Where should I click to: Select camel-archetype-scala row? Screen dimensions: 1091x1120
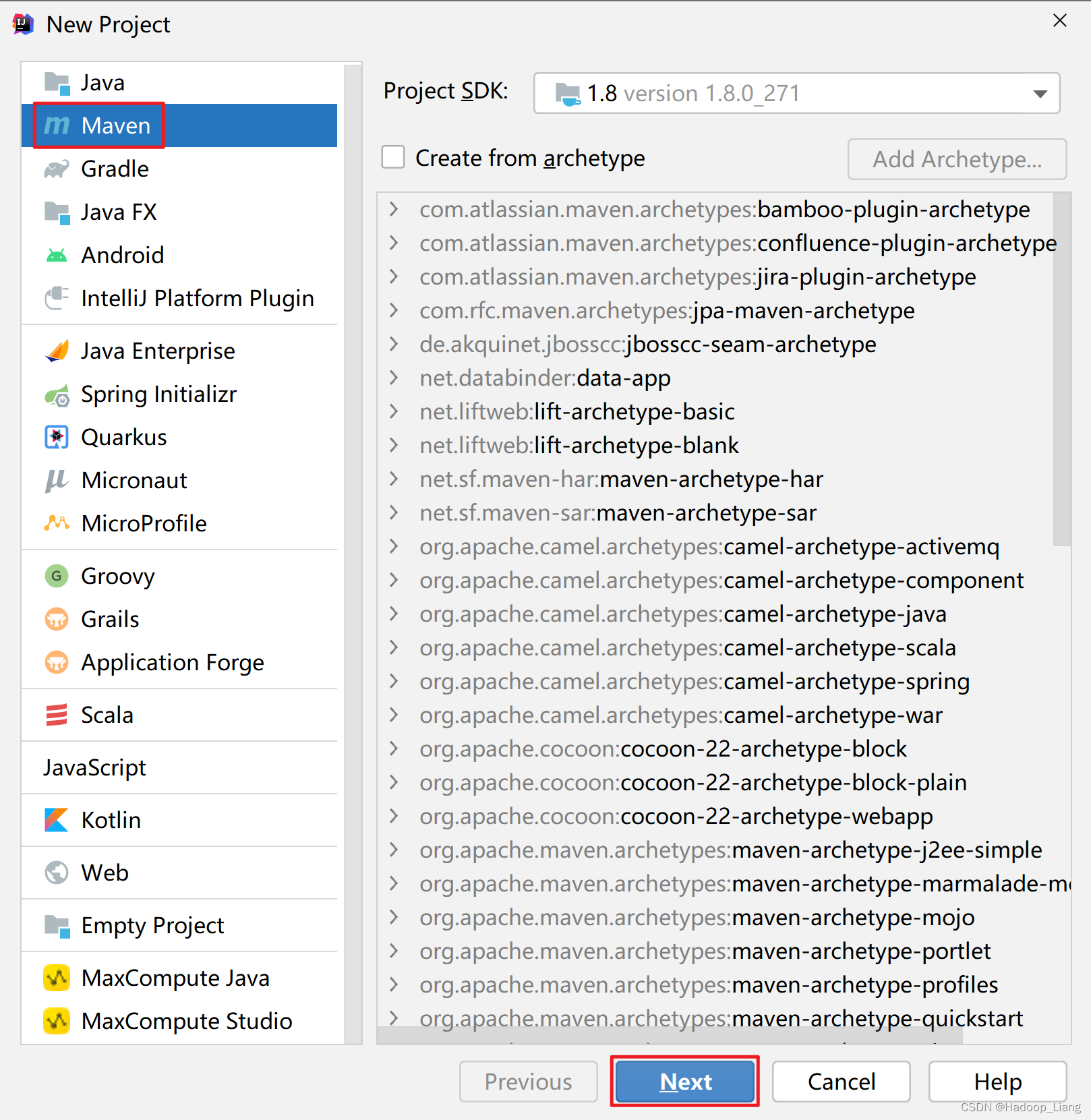pos(724,647)
